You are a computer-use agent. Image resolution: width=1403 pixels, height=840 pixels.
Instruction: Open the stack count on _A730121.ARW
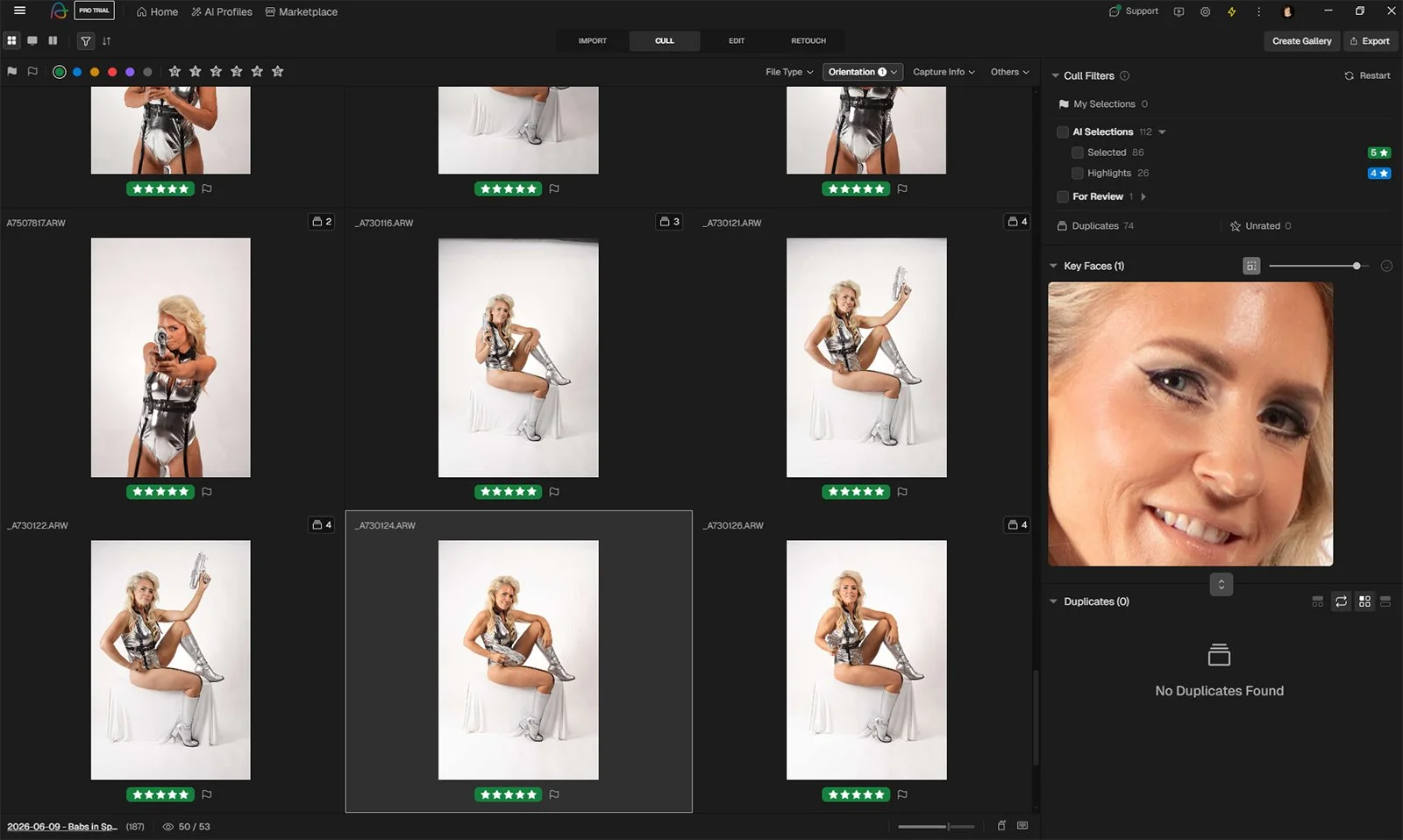pos(1017,222)
